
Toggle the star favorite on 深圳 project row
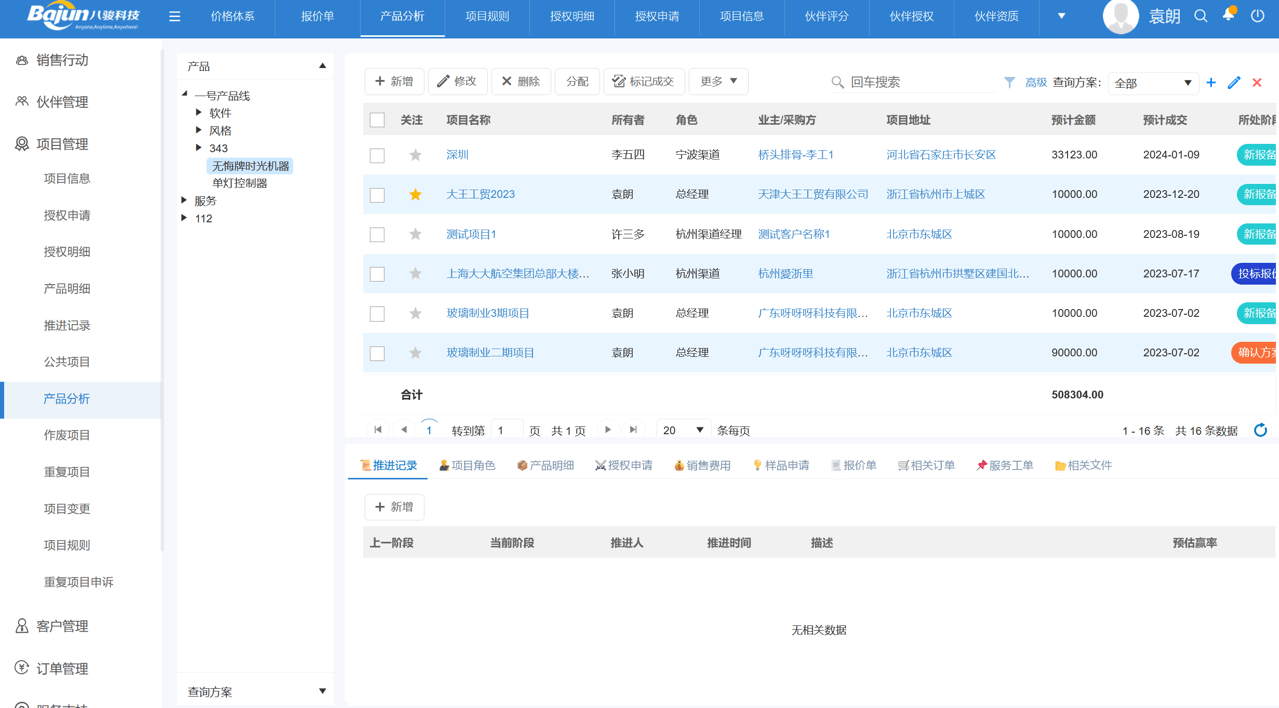413,156
